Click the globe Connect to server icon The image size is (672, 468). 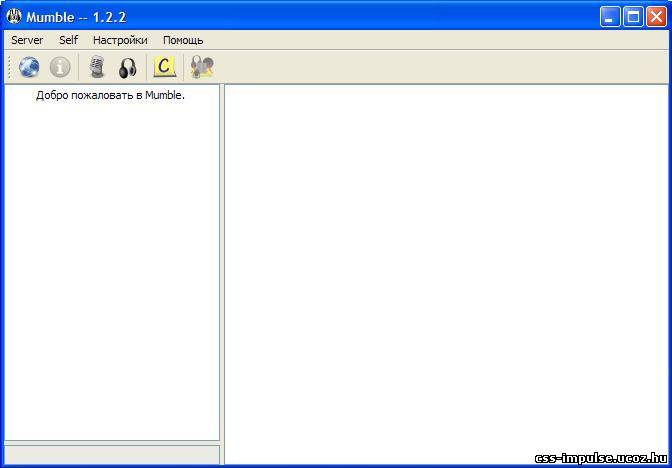29,67
